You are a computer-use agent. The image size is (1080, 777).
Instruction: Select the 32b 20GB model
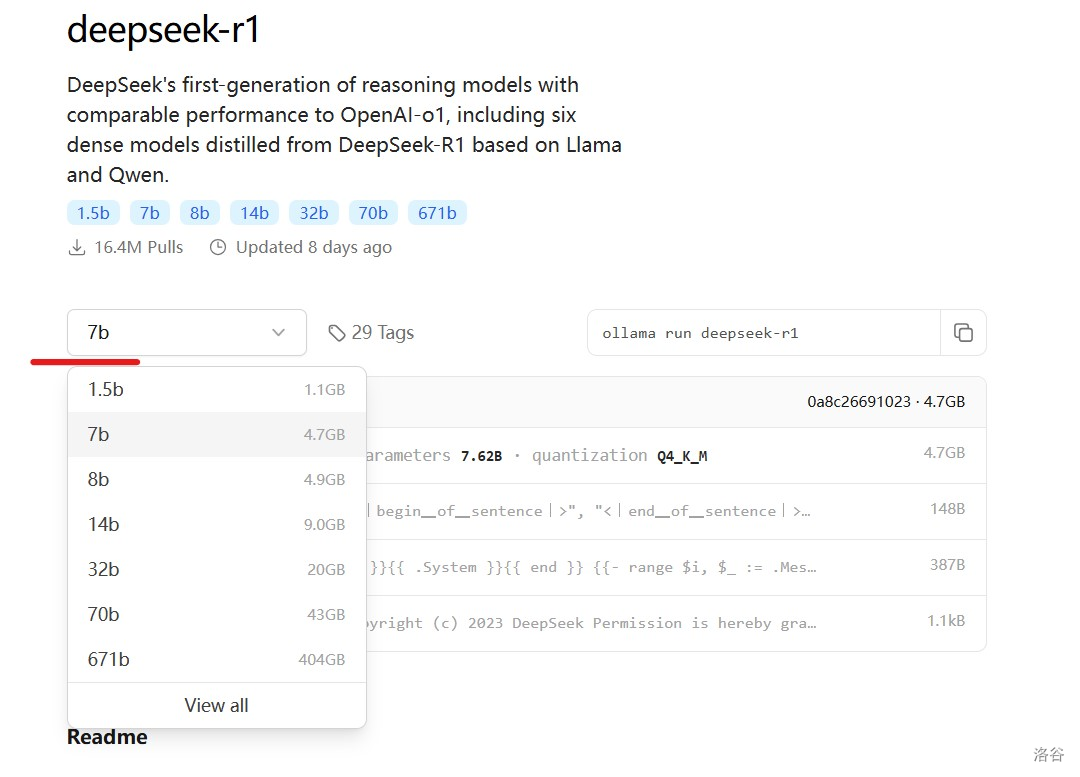click(x=216, y=570)
